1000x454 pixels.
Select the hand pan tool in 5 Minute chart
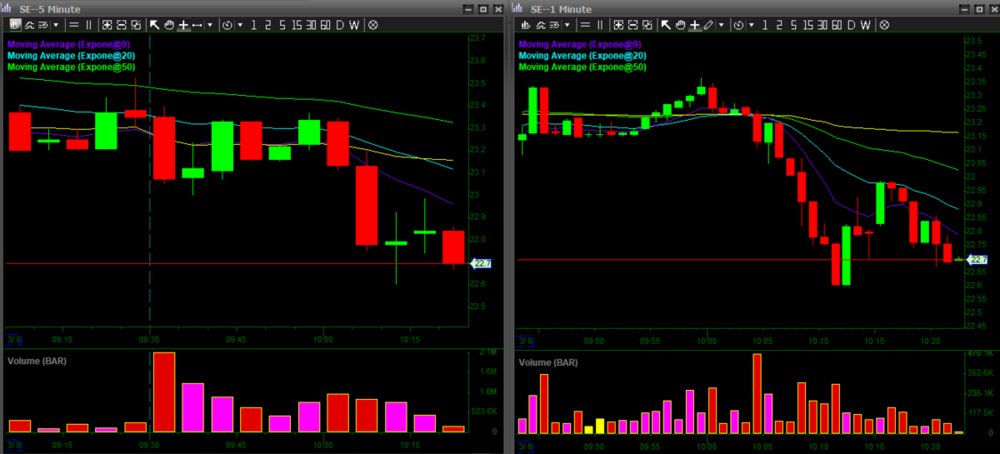[x=169, y=23]
